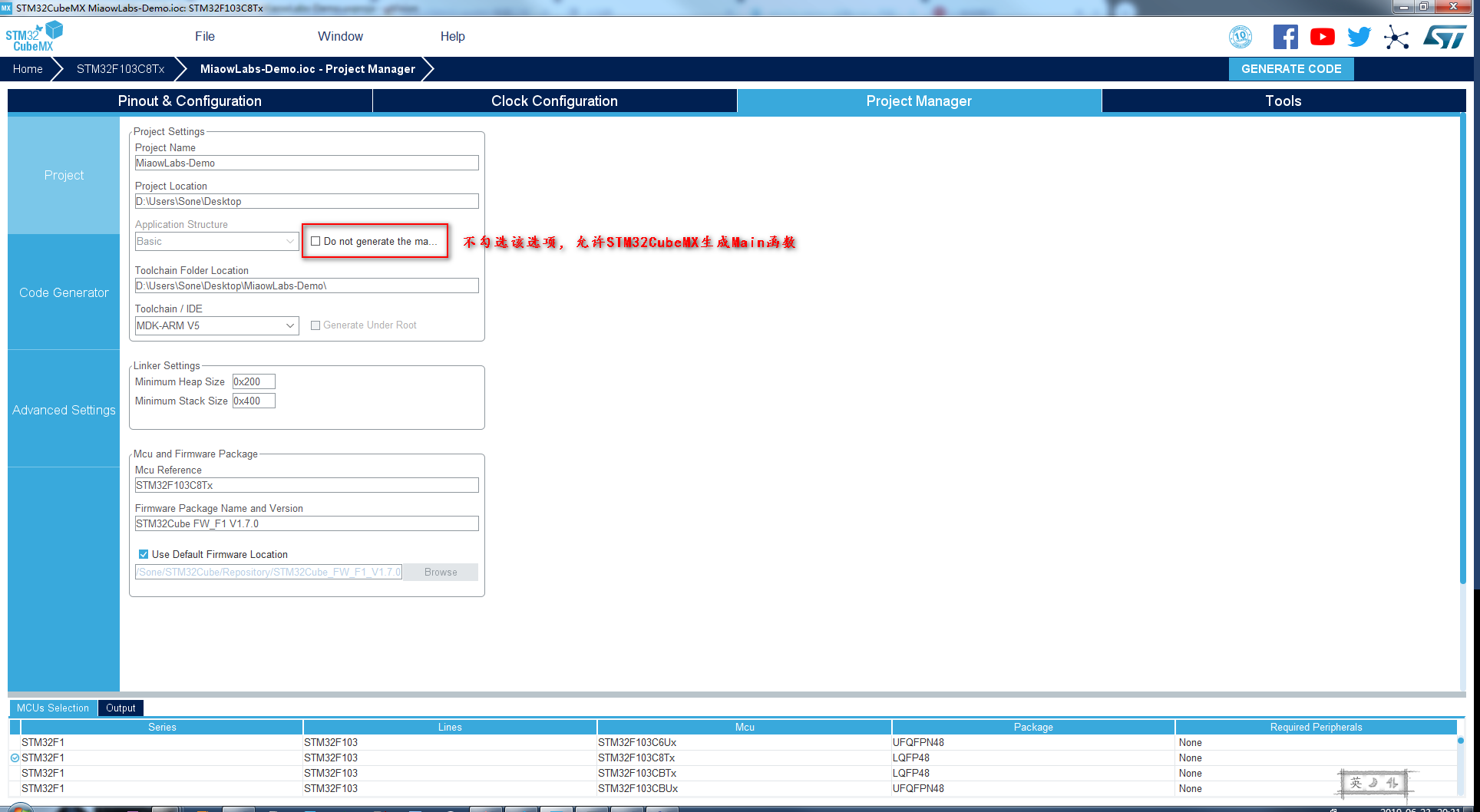The width and height of the screenshot is (1480, 812).
Task: Click the Mcu Reference field
Action: click(307, 485)
